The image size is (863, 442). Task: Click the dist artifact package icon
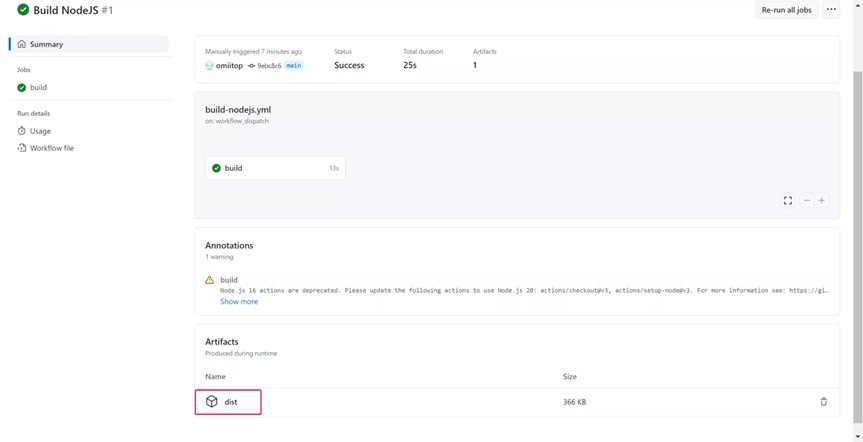tap(211, 402)
